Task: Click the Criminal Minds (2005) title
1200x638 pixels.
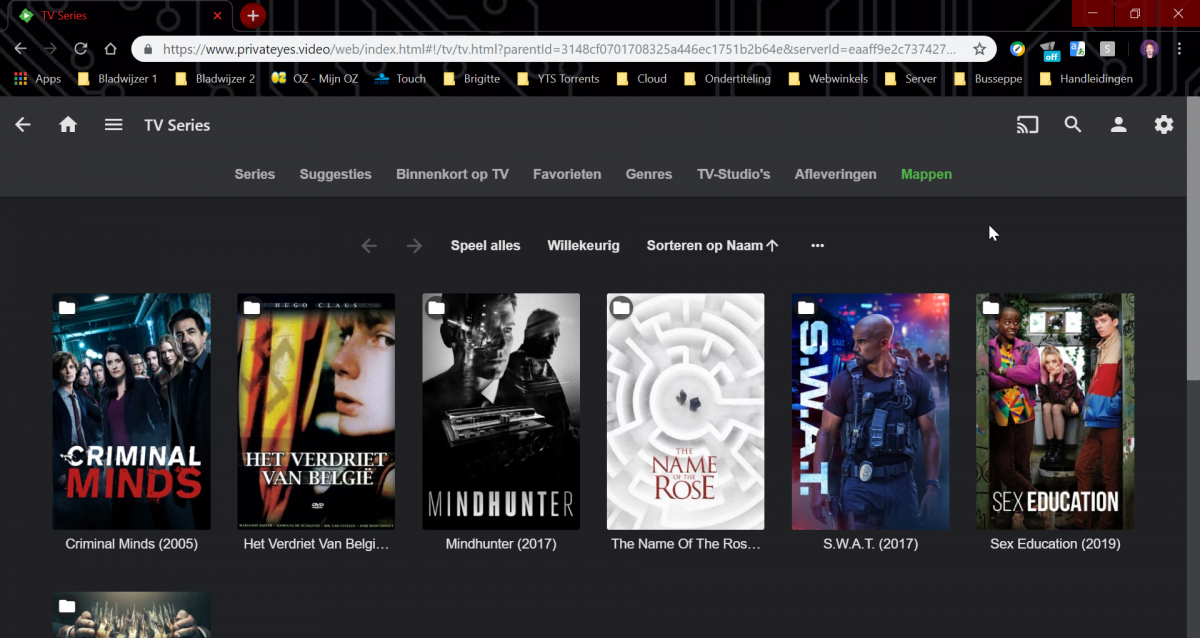Action: (132, 544)
